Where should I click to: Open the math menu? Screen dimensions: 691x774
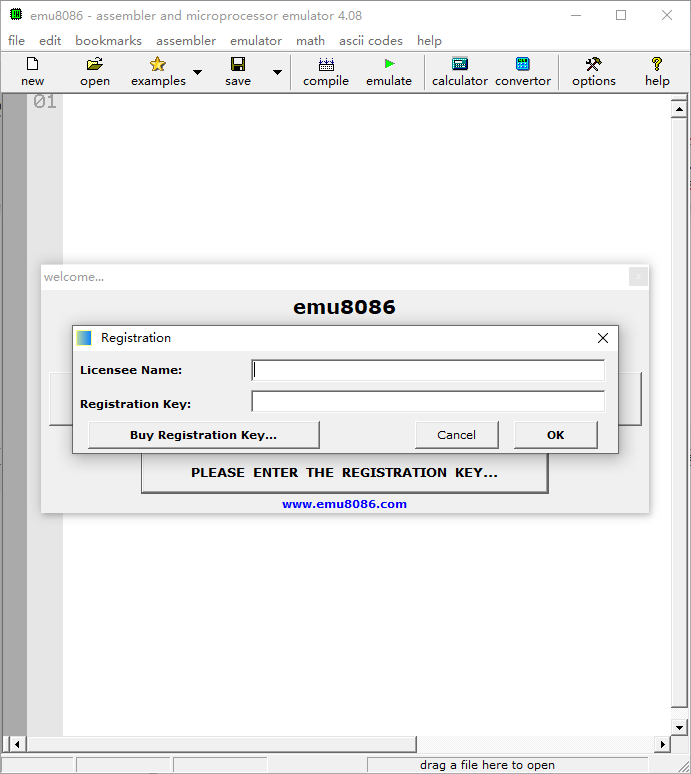point(310,40)
